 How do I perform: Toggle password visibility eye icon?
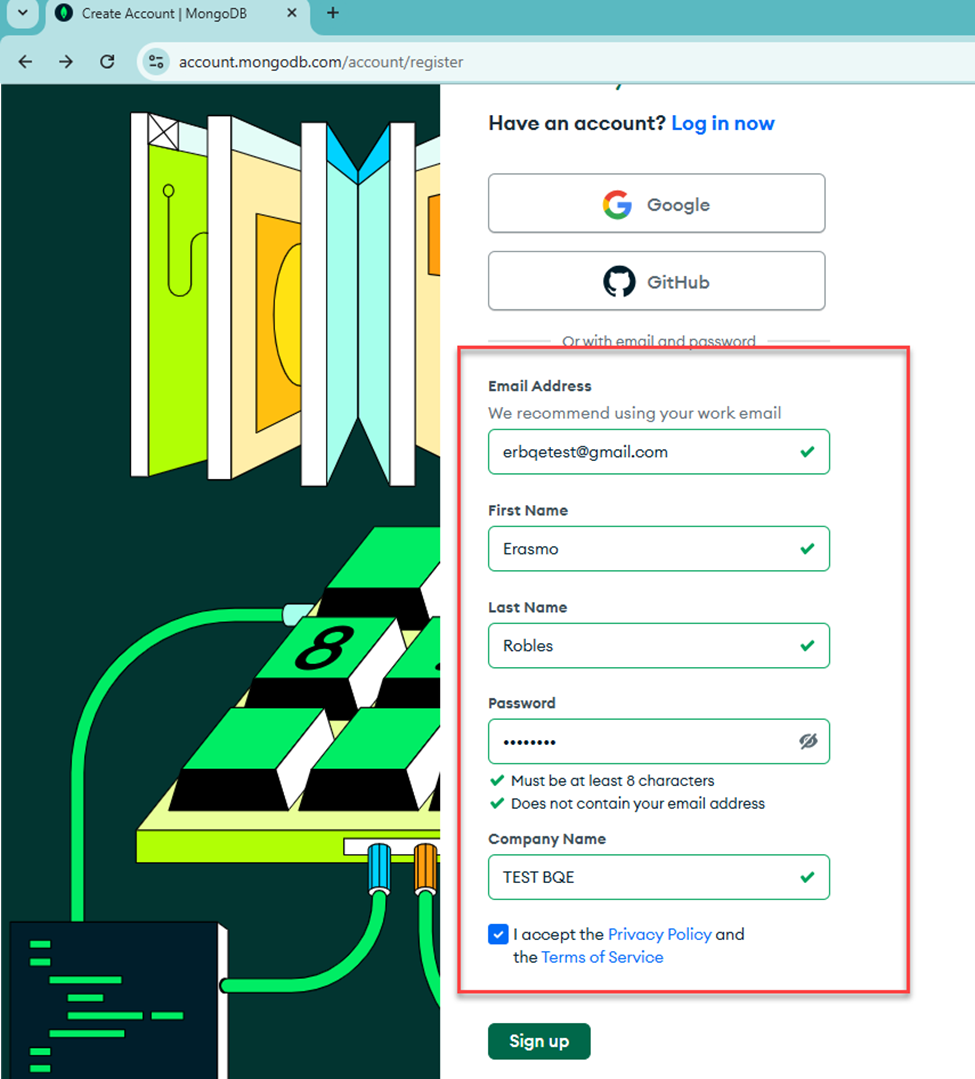point(808,741)
